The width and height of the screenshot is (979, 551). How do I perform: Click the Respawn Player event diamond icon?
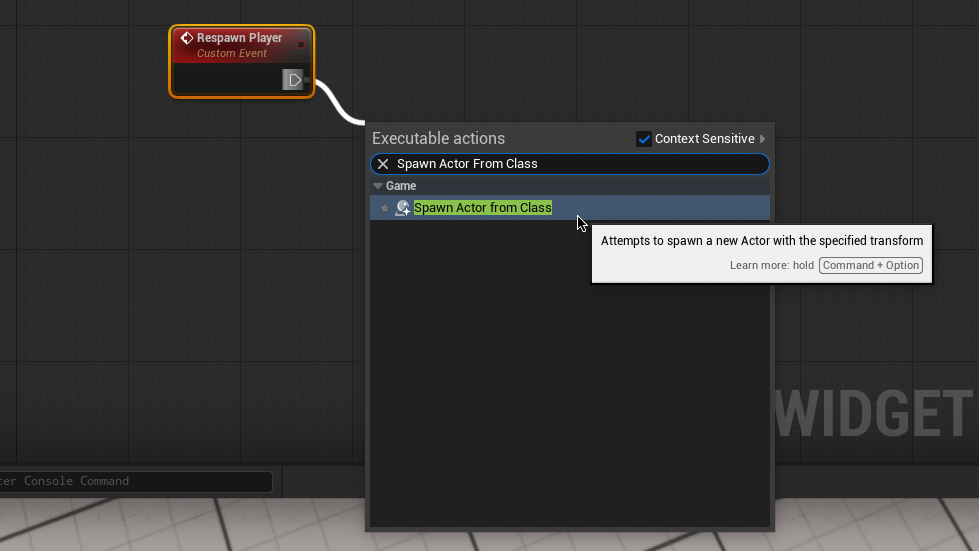(x=186, y=38)
